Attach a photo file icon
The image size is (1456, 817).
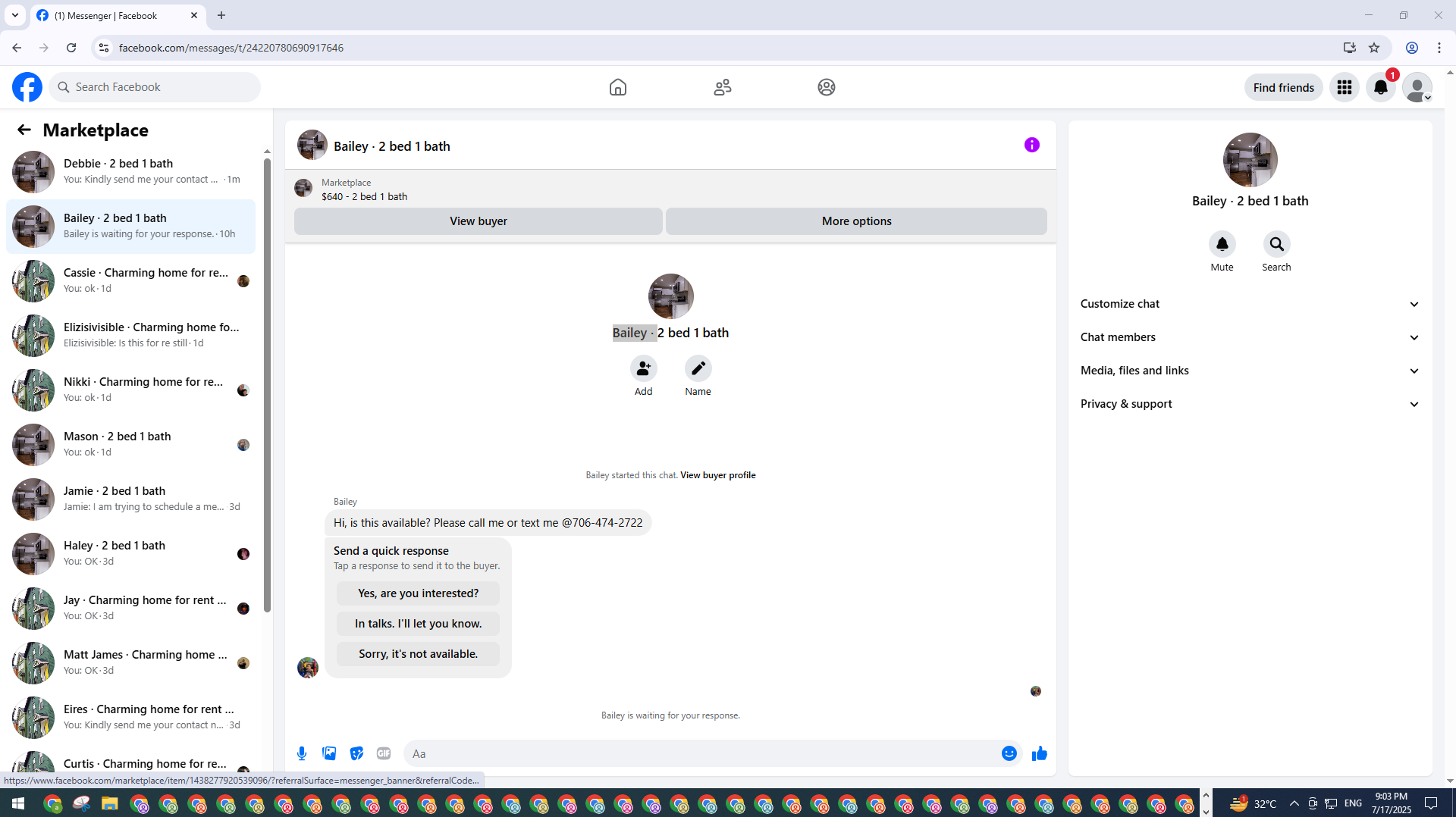click(329, 753)
